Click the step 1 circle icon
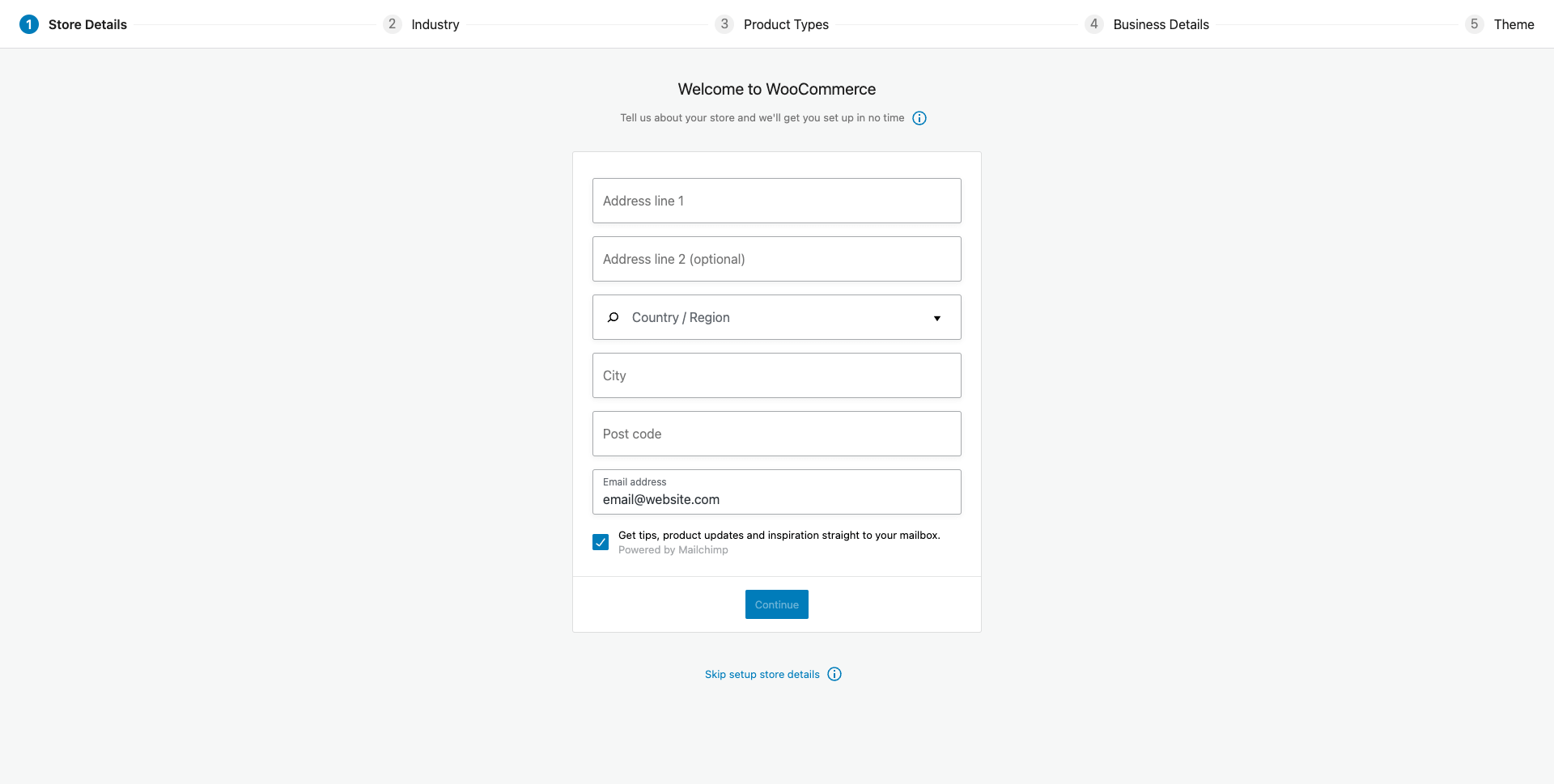Image resolution: width=1554 pixels, height=784 pixels. pyautogui.click(x=29, y=24)
